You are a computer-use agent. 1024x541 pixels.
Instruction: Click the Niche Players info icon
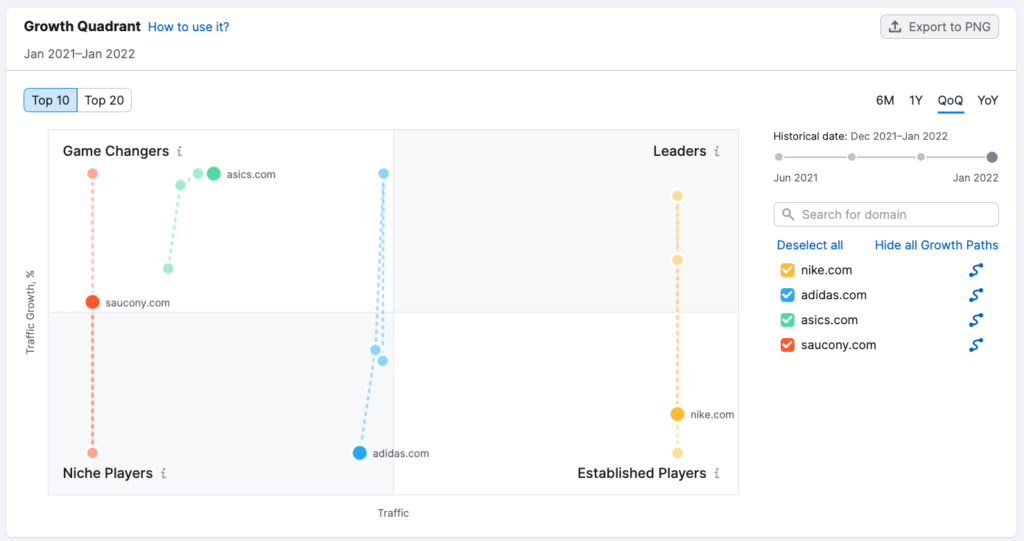coord(163,473)
